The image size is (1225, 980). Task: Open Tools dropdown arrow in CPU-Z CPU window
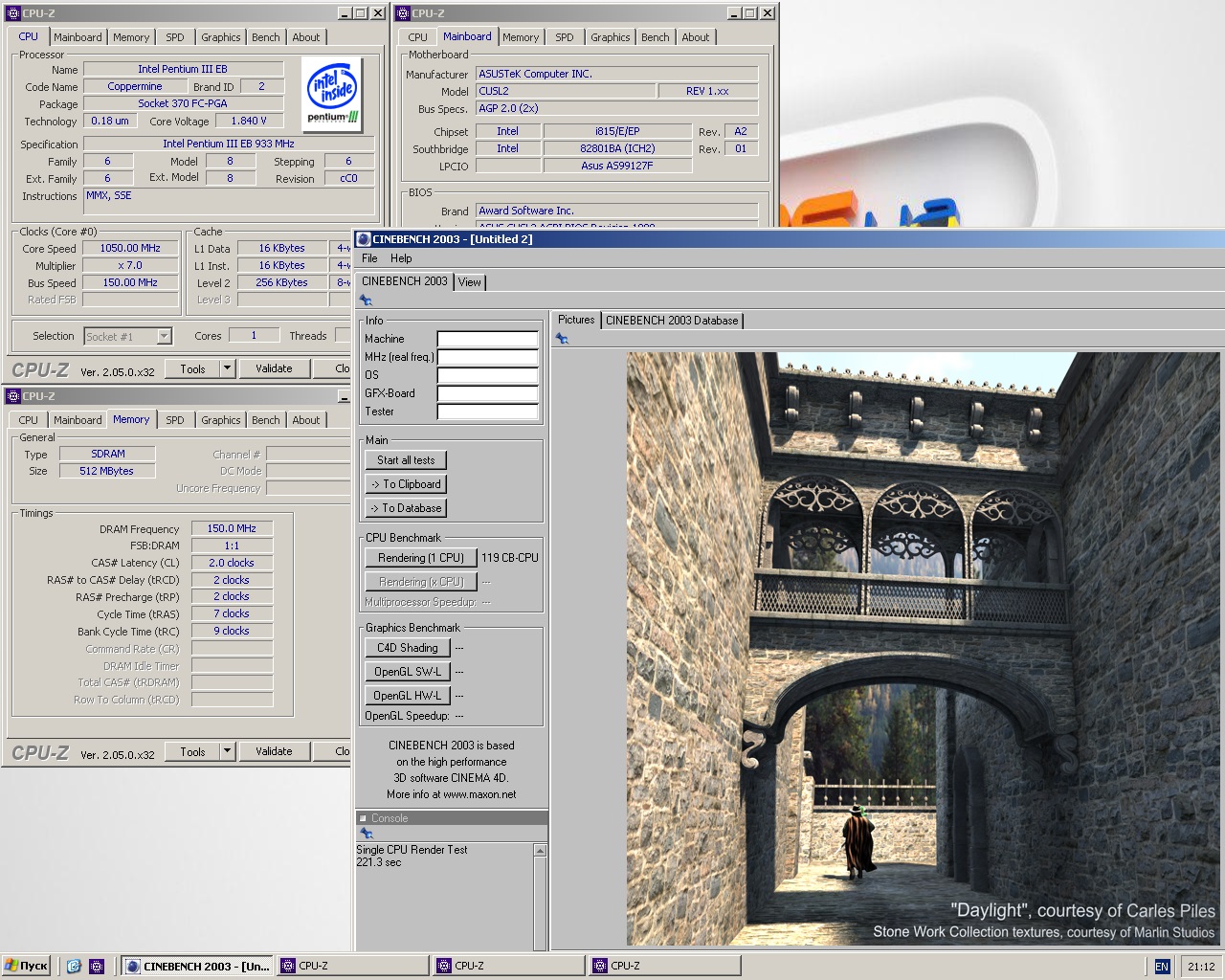coord(227,368)
